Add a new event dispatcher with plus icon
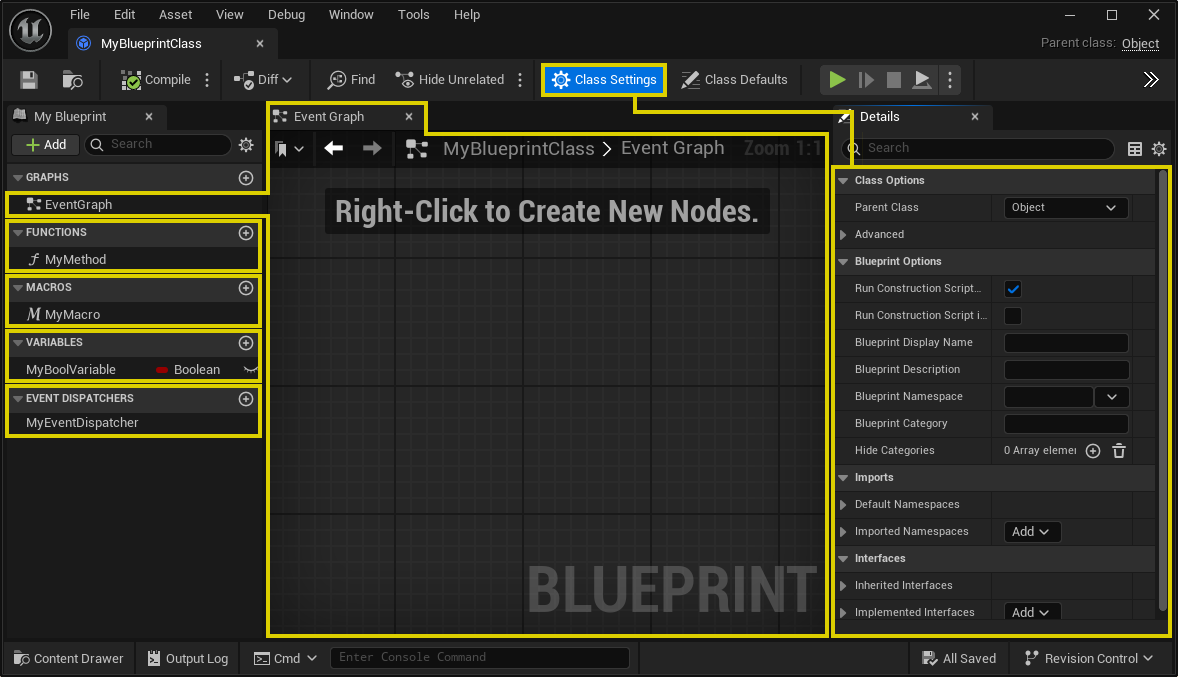Viewport: 1178px width, 677px height. tap(246, 399)
